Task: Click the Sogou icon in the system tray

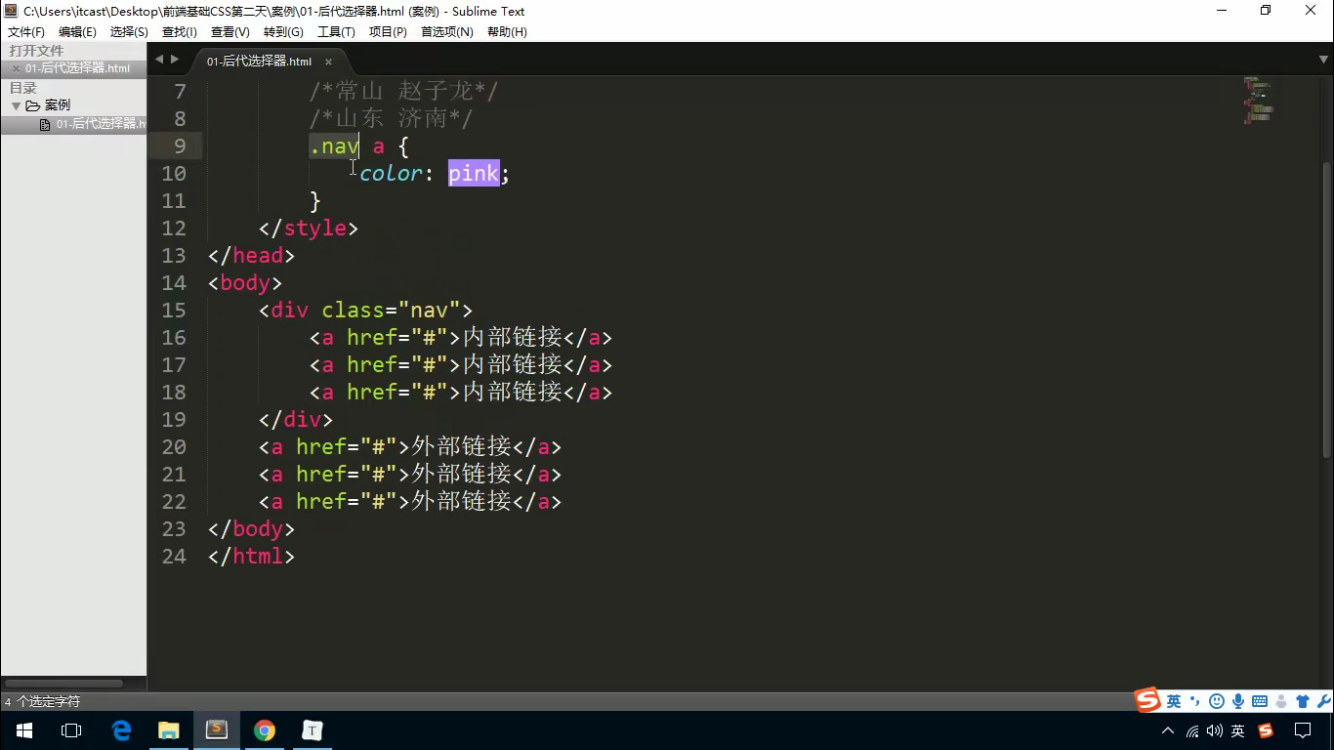Action: (x=1265, y=731)
